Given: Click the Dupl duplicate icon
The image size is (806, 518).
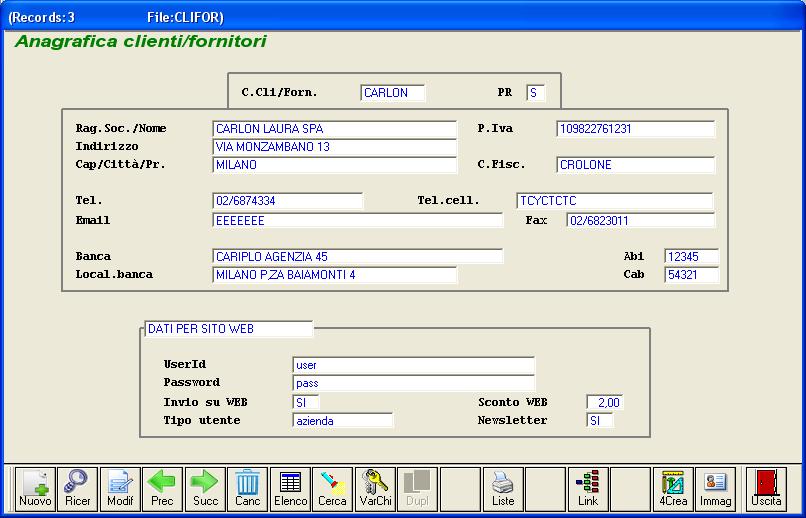Looking at the screenshot, I should click(x=417, y=489).
